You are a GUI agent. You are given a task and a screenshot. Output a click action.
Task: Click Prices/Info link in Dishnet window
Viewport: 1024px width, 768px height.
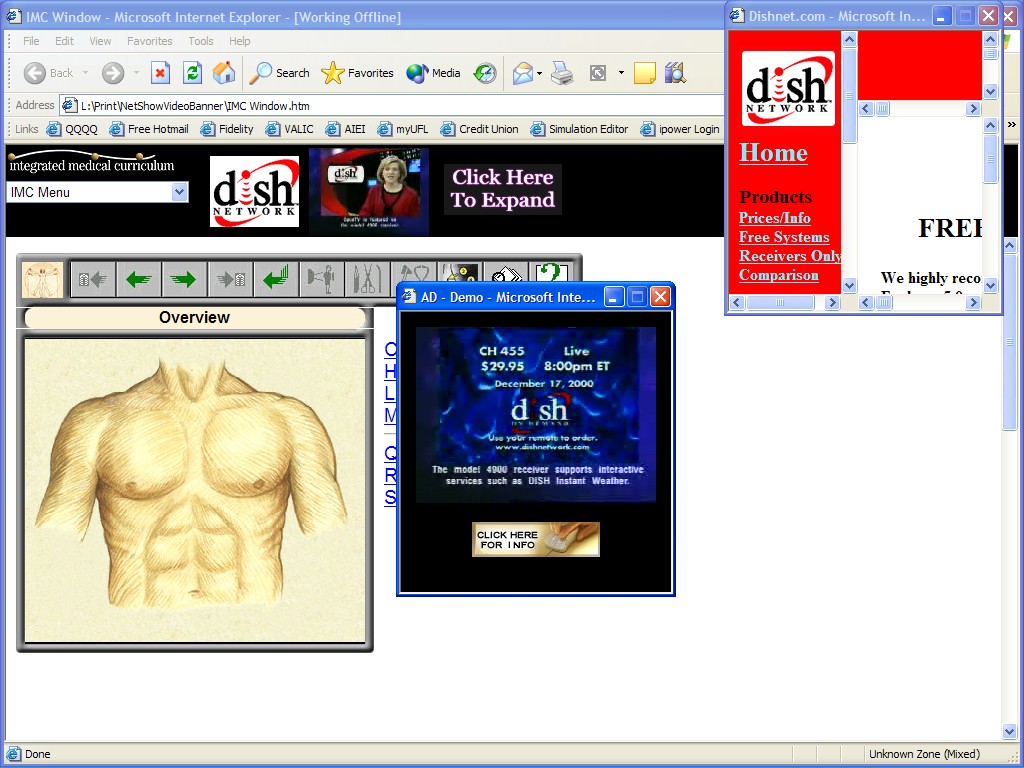pos(775,218)
